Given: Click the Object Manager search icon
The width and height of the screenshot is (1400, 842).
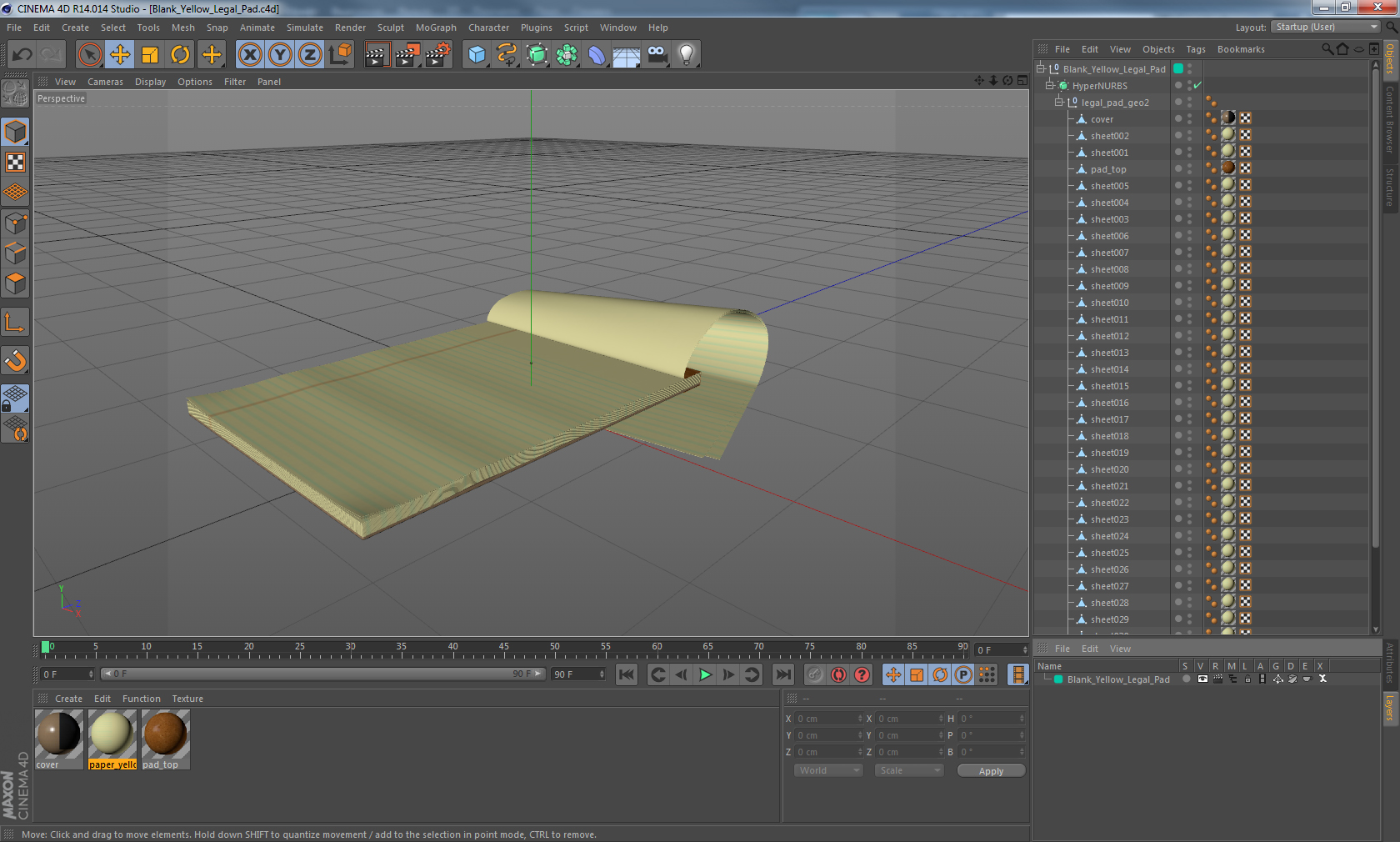Looking at the screenshot, I should (x=1327, y=49).
